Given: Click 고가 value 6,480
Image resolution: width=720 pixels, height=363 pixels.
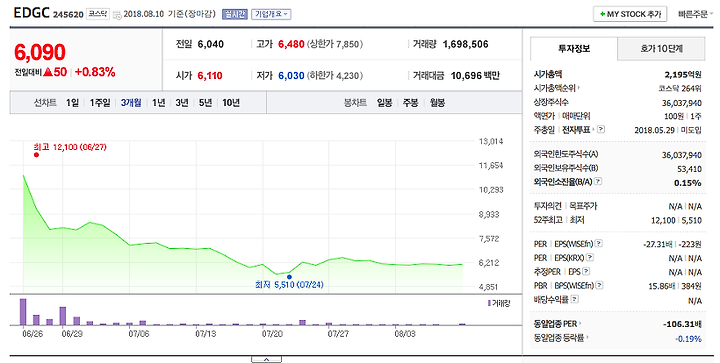Looking at the screenshot, I should [x=291, y=45].
